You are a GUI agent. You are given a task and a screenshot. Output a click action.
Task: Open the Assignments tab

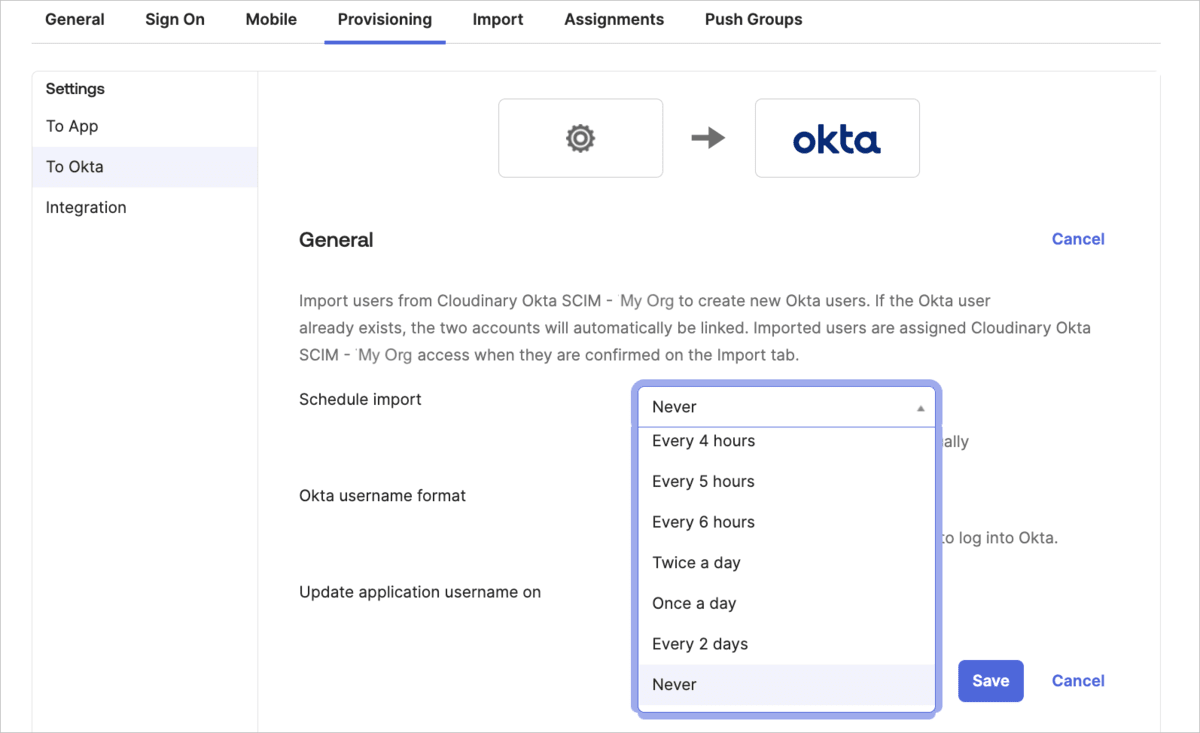[x=614, y=19]
